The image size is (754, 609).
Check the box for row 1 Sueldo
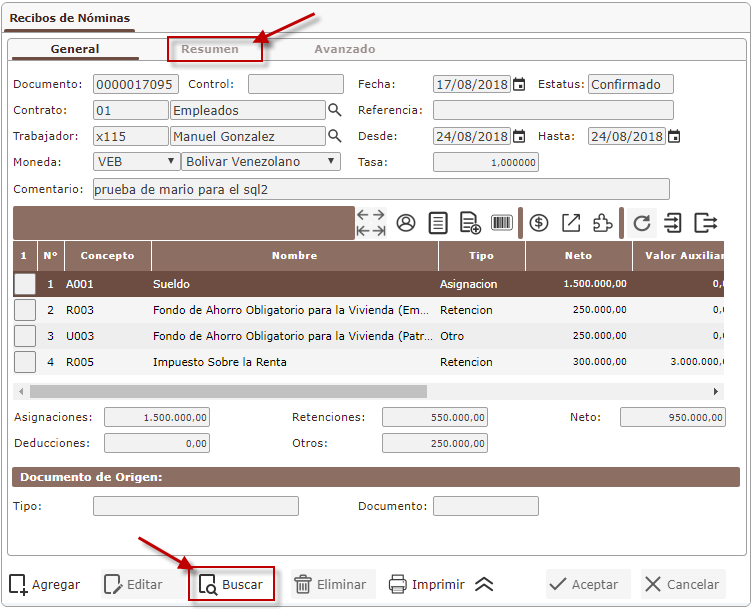point(25,284)
